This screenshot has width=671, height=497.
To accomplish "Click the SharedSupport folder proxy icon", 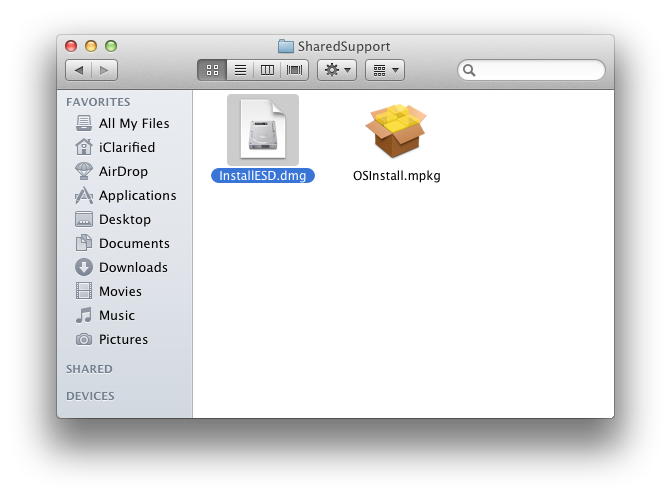I will (x=285, y=46).
